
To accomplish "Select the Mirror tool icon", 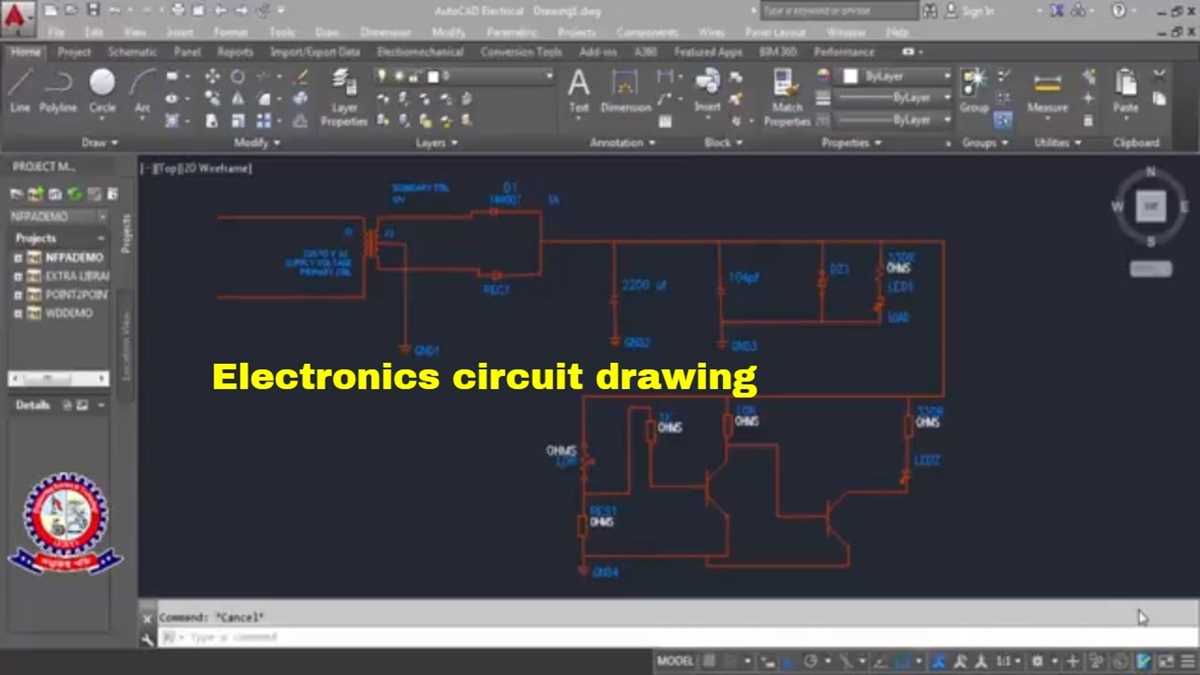I will pos(238,98).
